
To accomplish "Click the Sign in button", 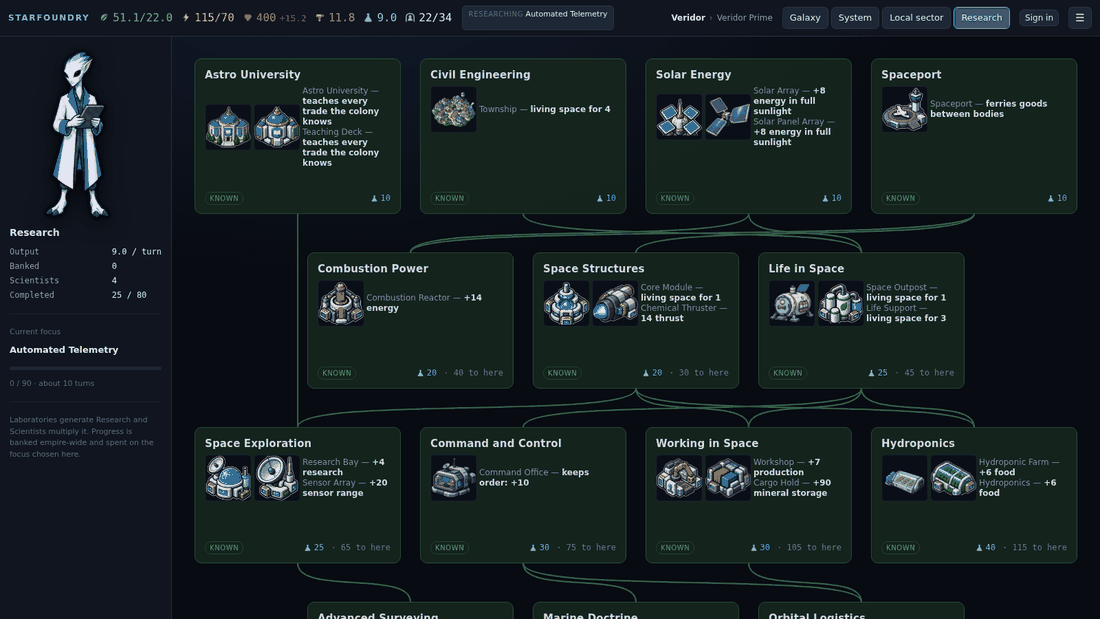I will pos(1038,18).
